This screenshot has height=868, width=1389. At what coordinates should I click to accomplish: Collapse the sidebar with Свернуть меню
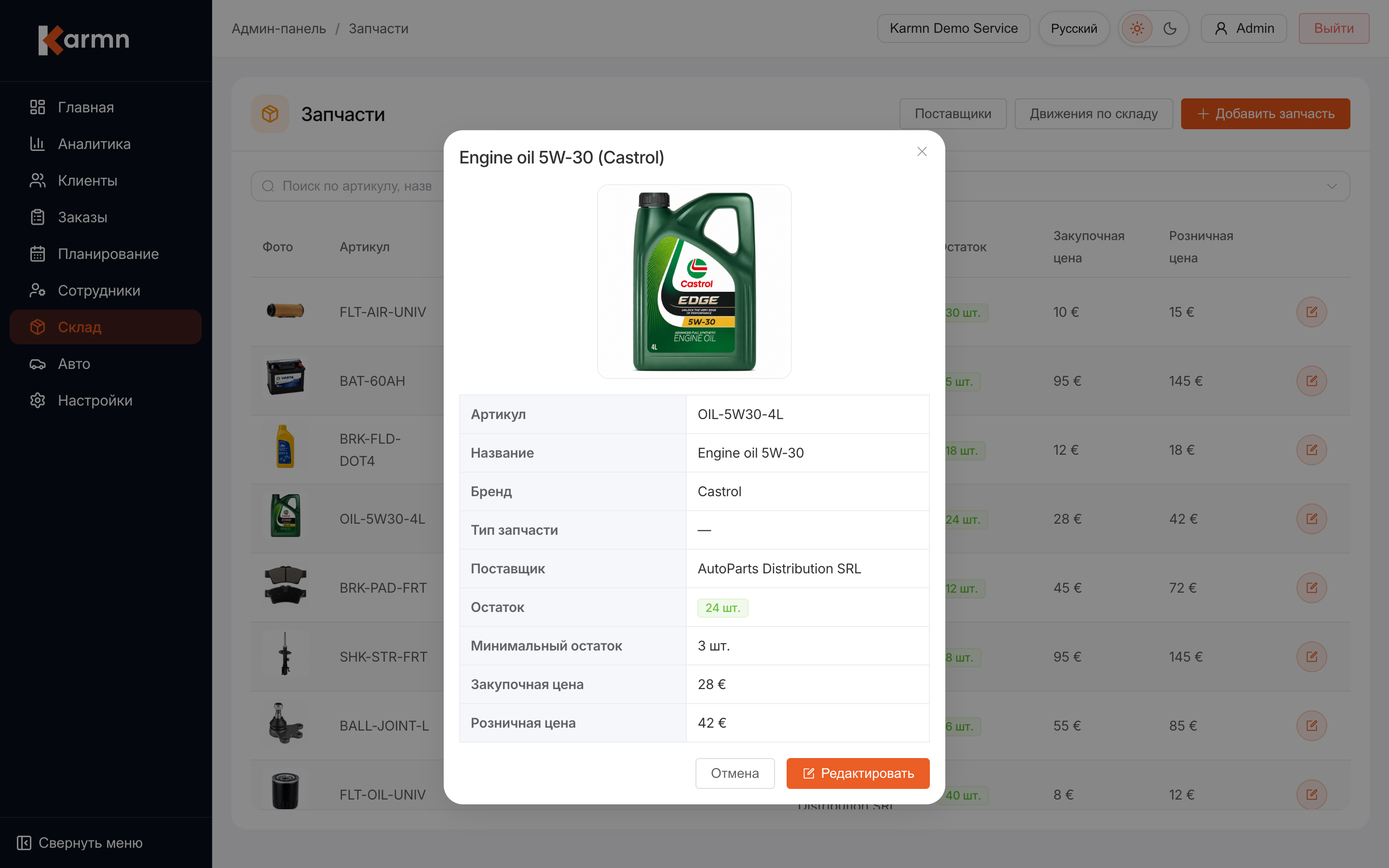[80, 843]
